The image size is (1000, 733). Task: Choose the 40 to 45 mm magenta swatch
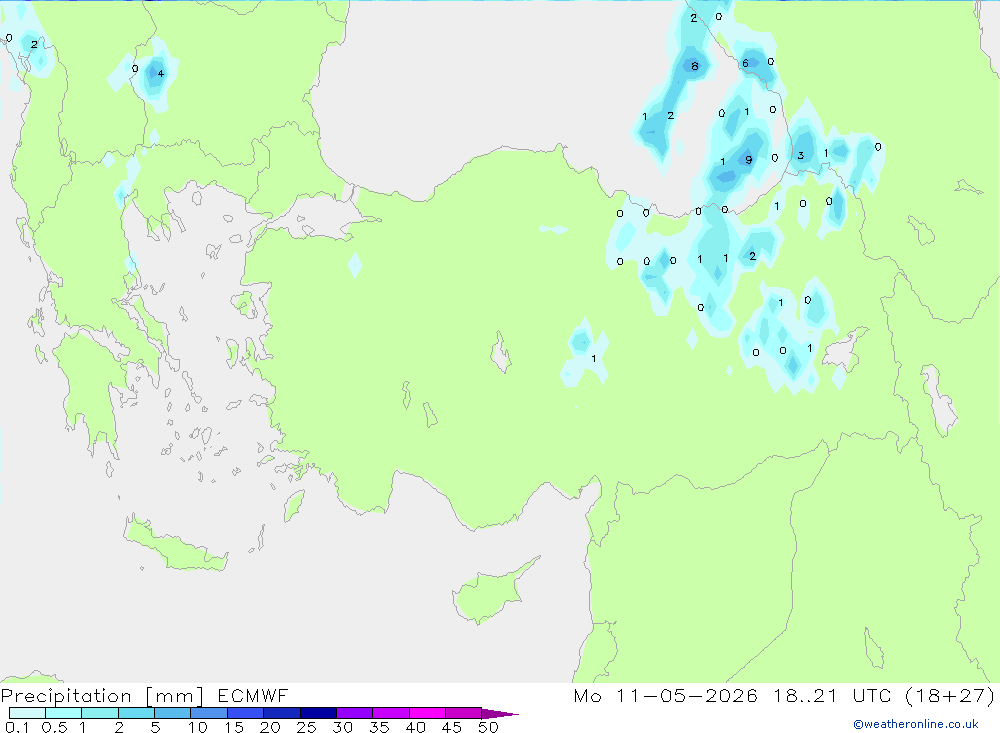tap(427, 713)
